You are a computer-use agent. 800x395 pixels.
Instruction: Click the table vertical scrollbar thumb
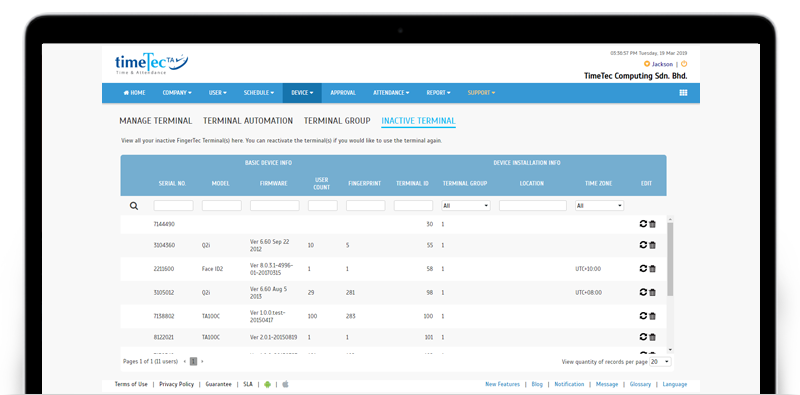670,259
